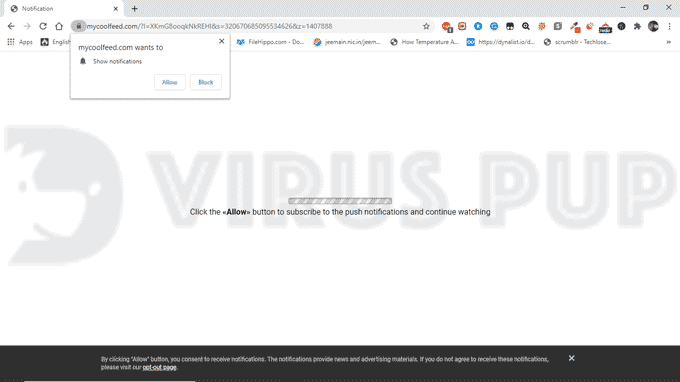The height and width of the screenshot is (382, 680).
Task: Open the English bookmark
Action: pos(56,42)
